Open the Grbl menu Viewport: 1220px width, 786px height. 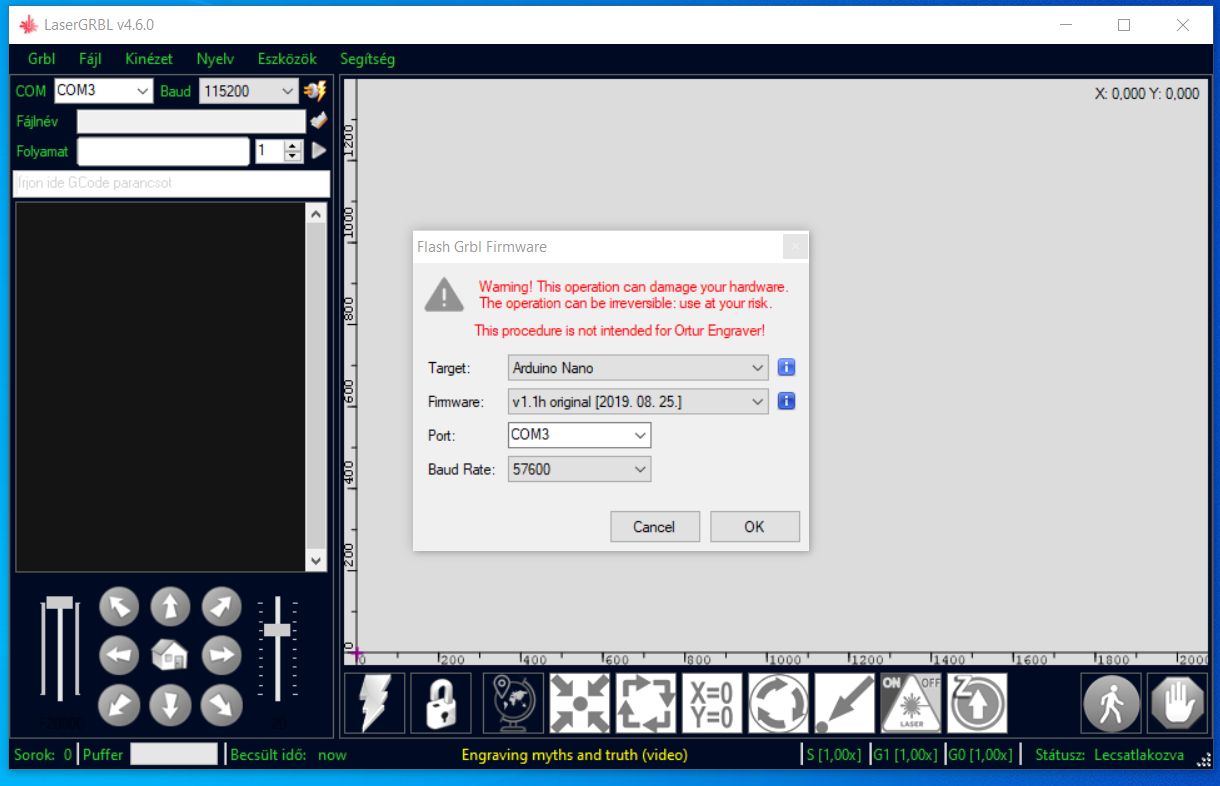[x=42, y=59]
